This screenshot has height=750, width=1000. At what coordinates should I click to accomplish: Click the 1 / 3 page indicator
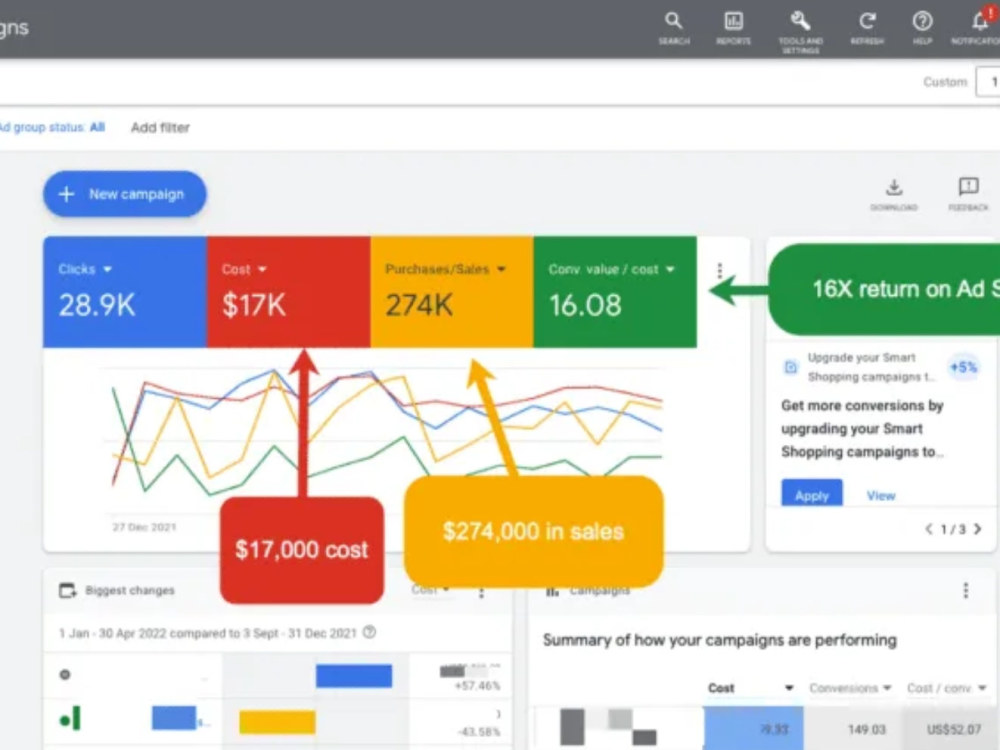(953, 529)
